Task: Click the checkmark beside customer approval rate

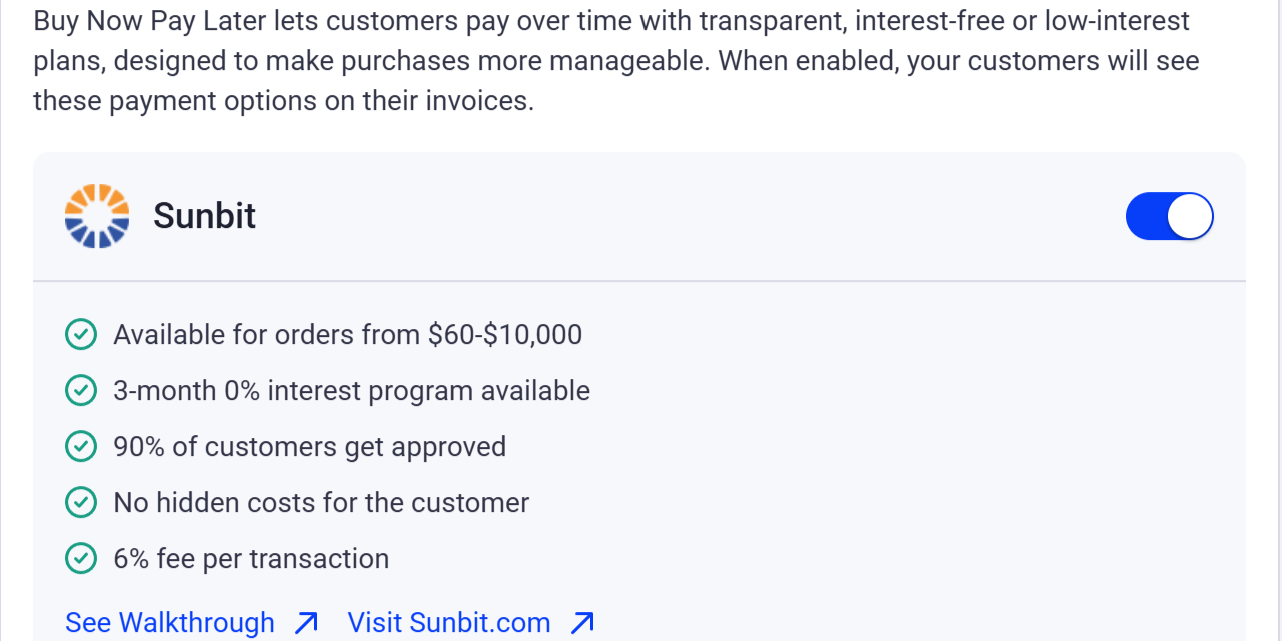Action: click(x=81, y=446)
